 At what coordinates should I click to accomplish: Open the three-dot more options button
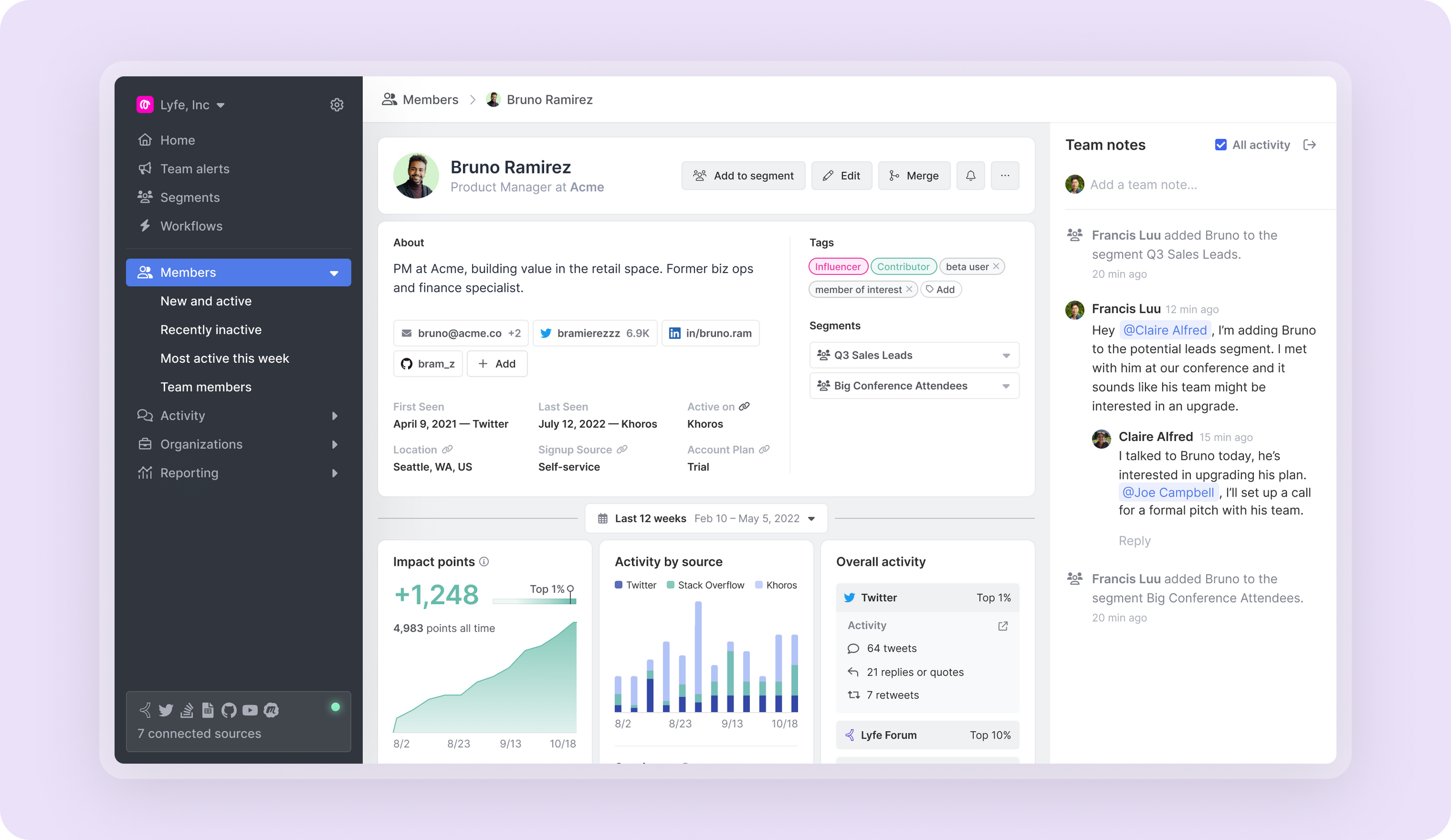tap(1005, 176)
